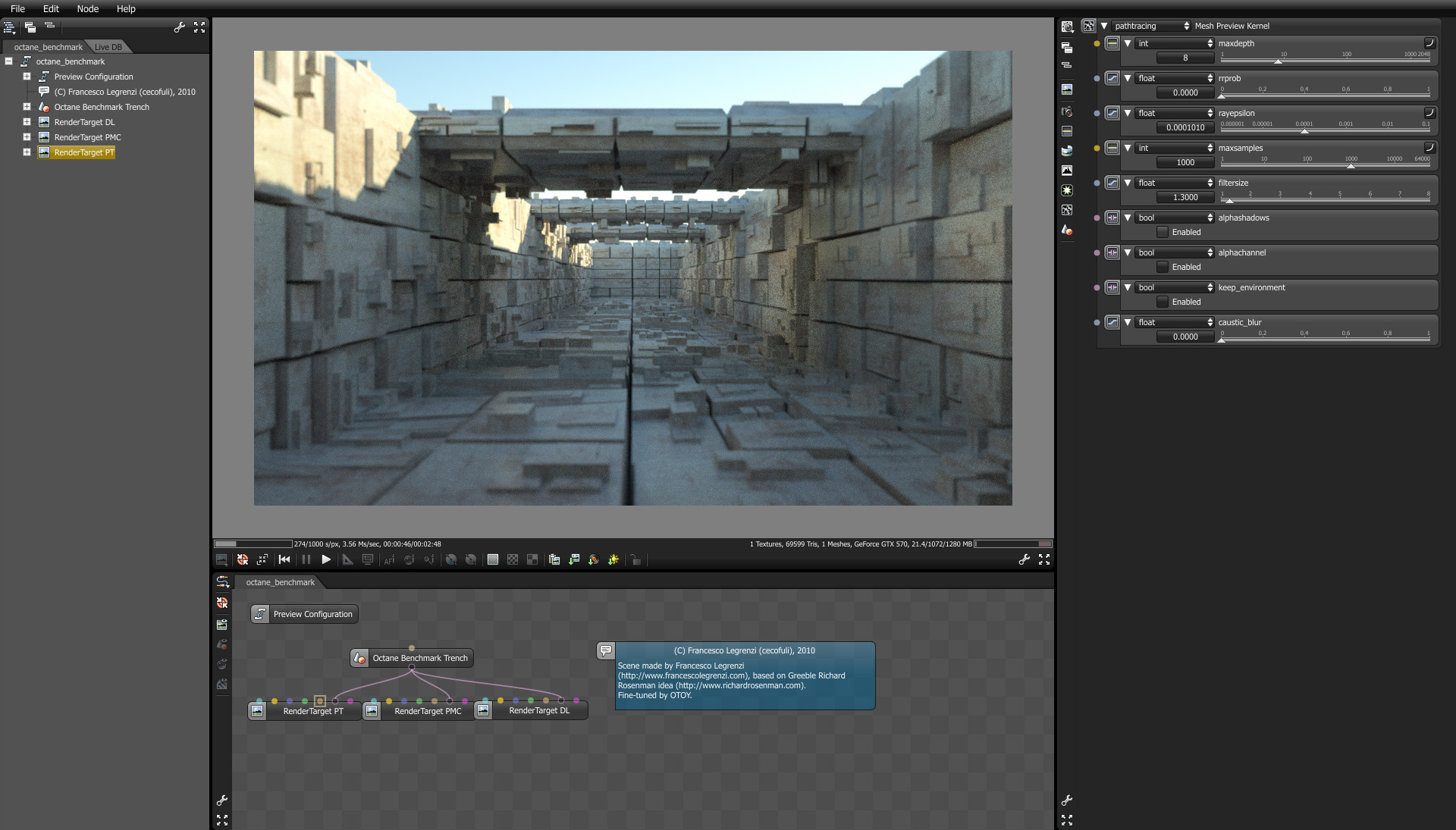
Task: Enable the alphashadows checkbox
Action: click(x=1162, y=232)
